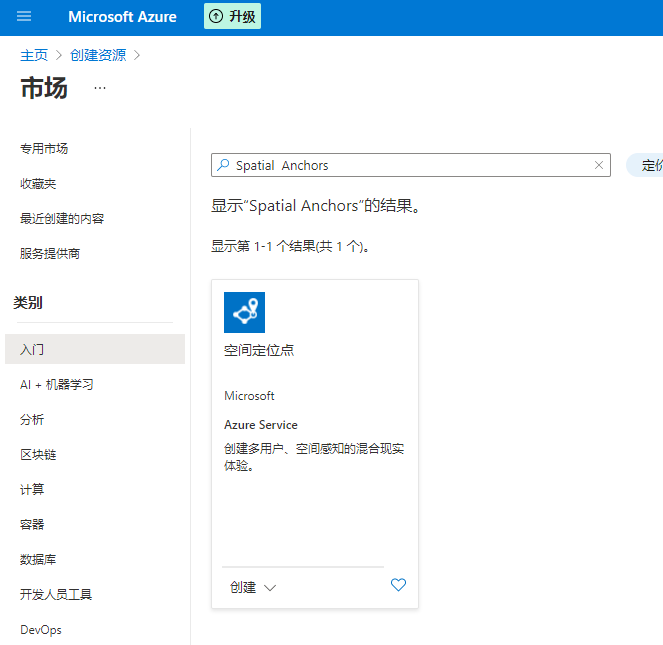The image size is (663, 645).
Task: Click the 定价 filter pill
Action: (x=645, y=165)
